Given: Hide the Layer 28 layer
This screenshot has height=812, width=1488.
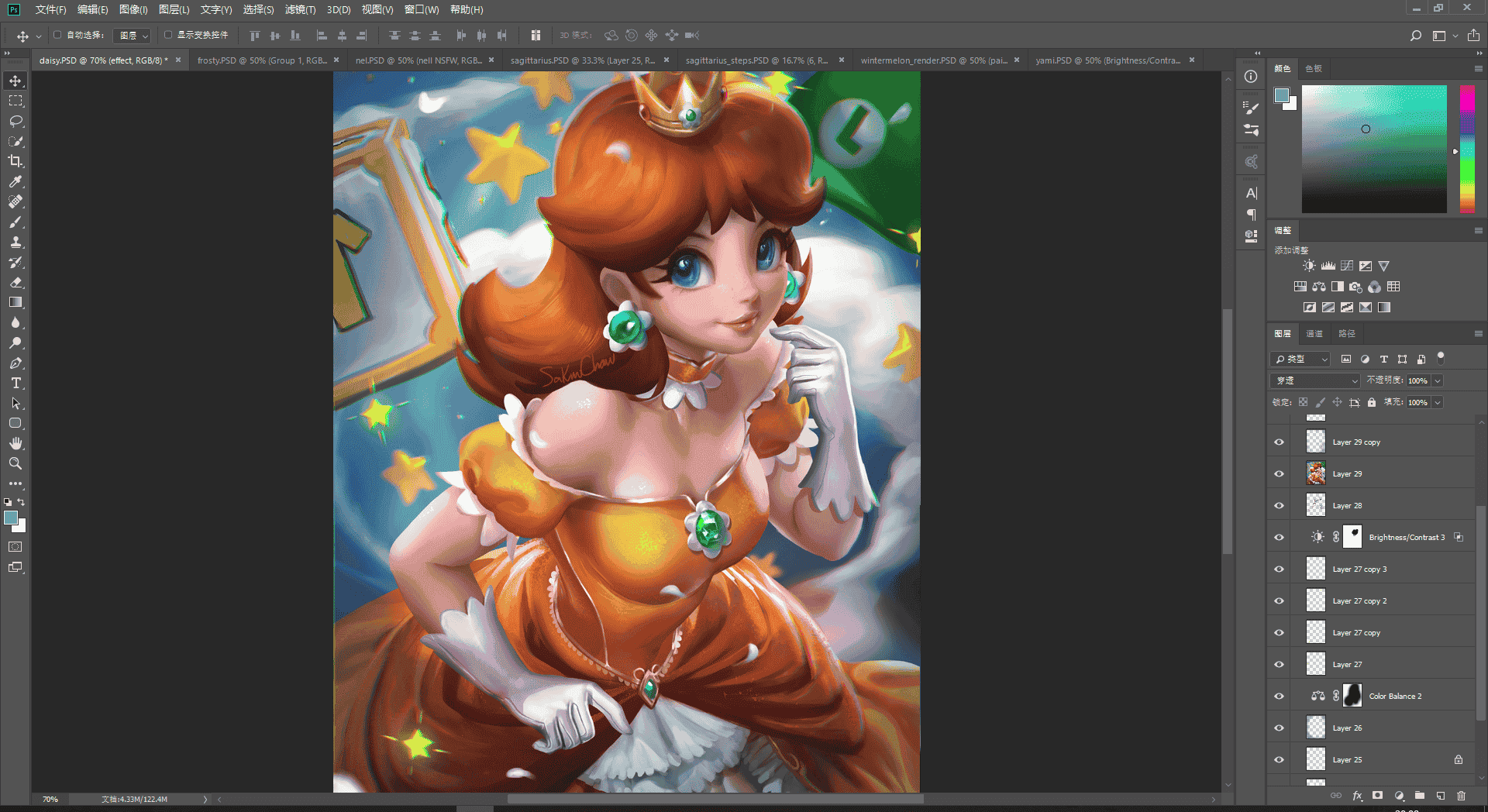Looking at the screenshot, I should coord(1280,506).
